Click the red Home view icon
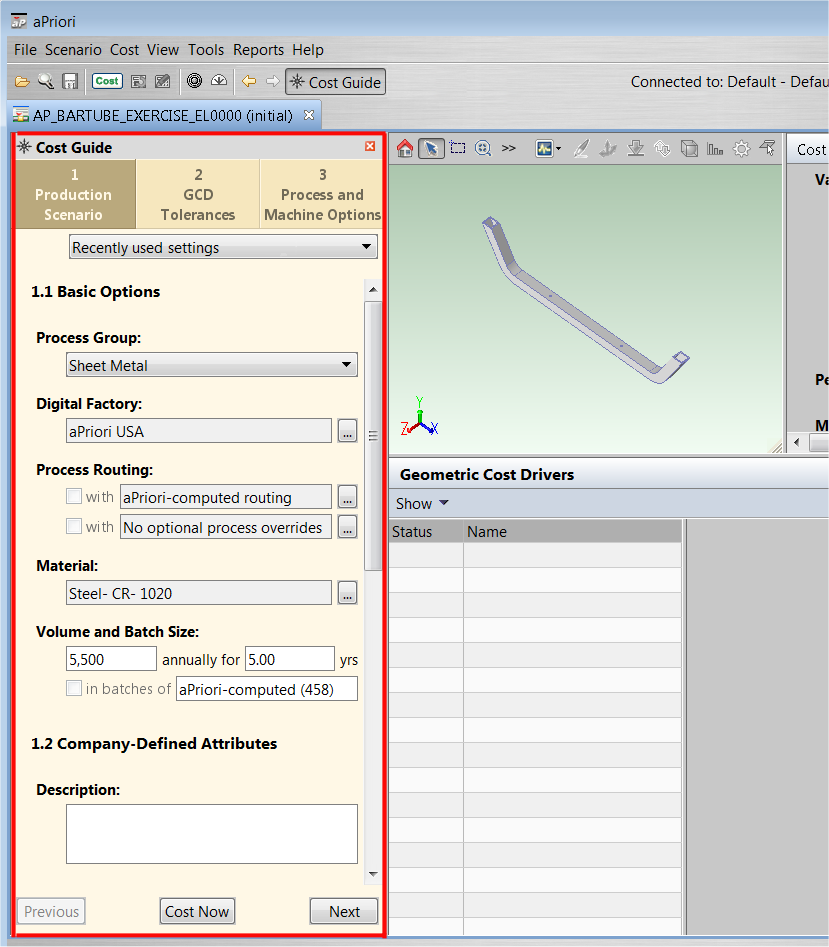The height and width of the screenshot is (947, 829). 405,148
